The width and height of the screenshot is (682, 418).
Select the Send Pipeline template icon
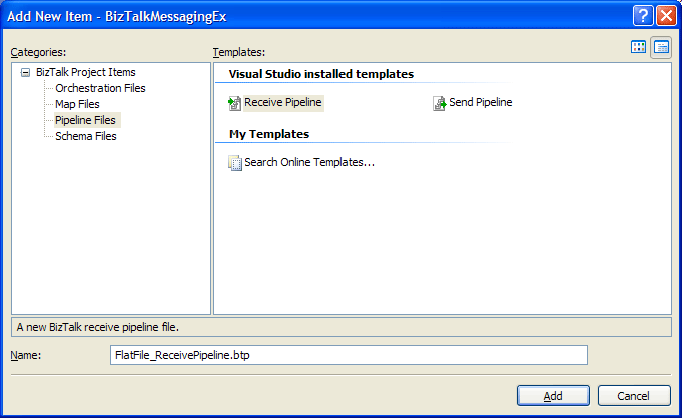tap(439, 103)
